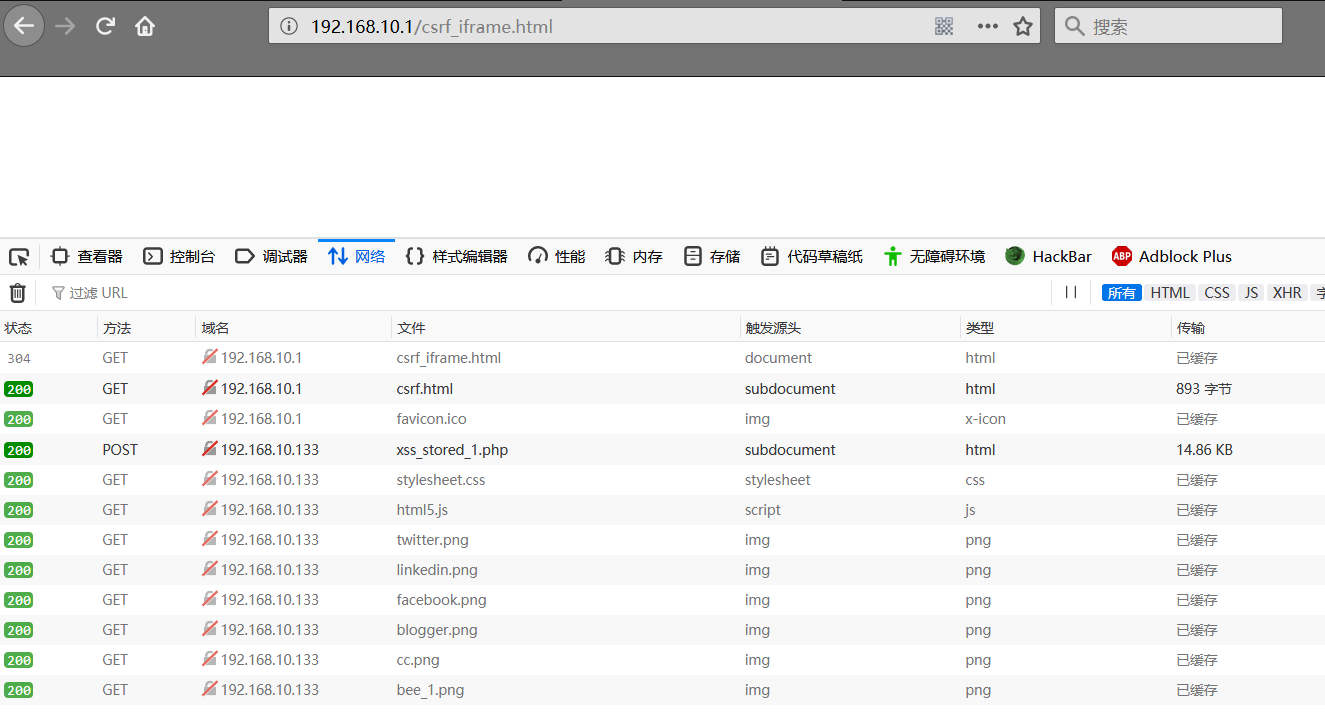Bookmark this page with the star icon
This screenshot has height=718, width=1325.
(1022, 27)
